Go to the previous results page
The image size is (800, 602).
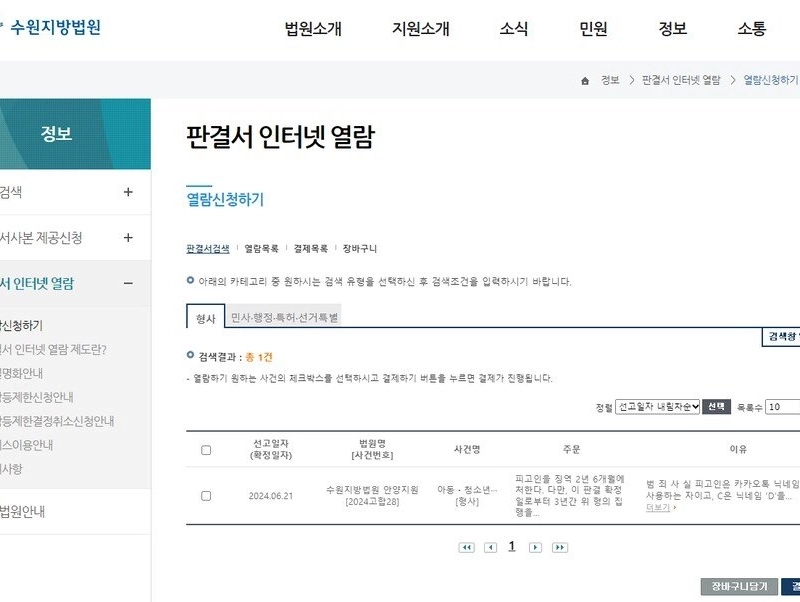(490, 547)
